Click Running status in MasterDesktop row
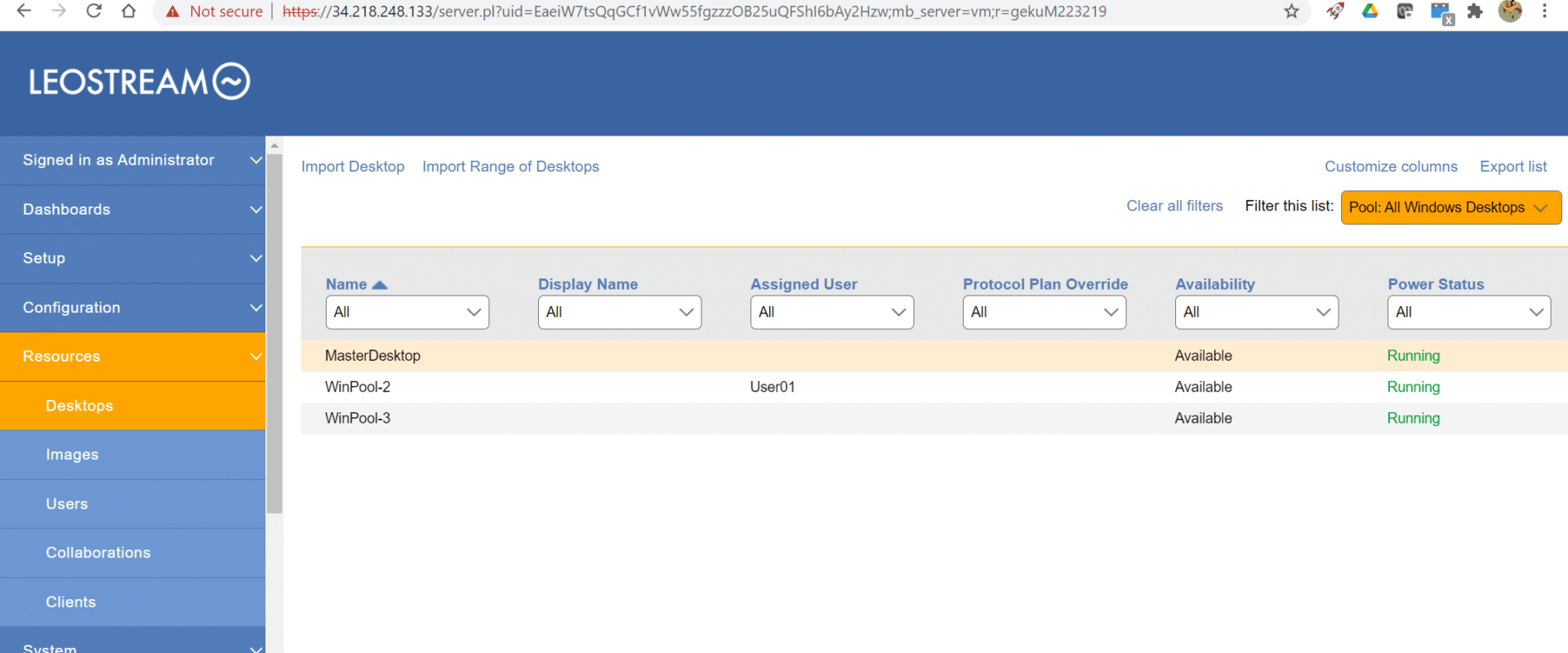 pos(1413,356)
